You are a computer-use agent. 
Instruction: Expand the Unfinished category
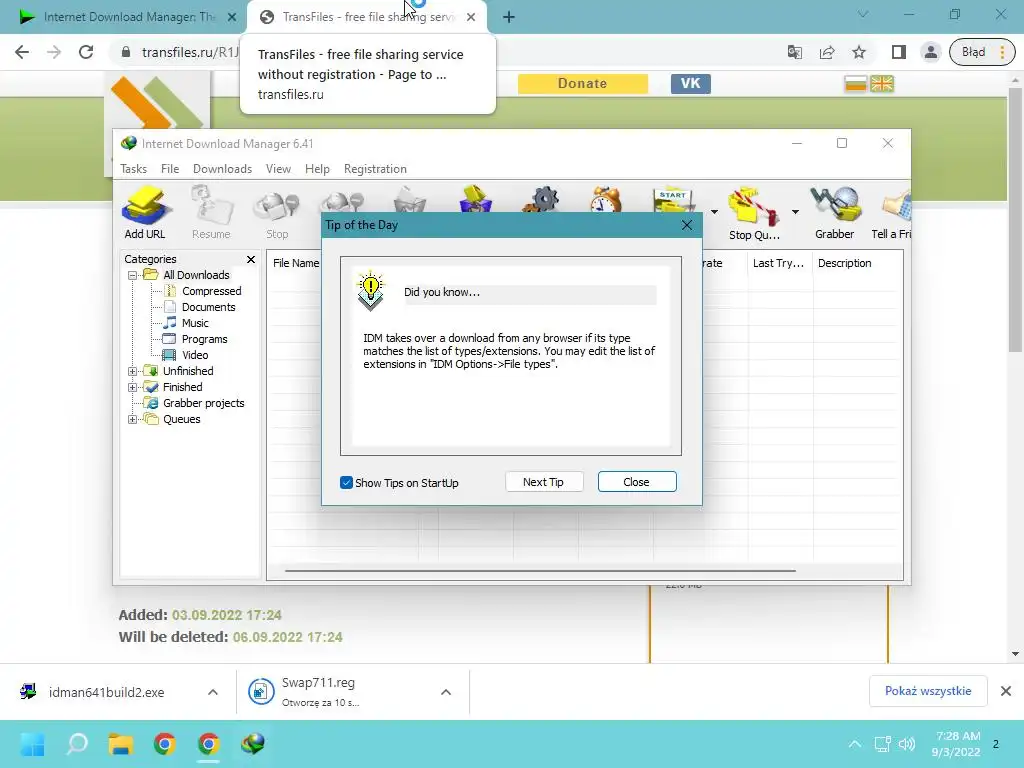click(132, 371)
